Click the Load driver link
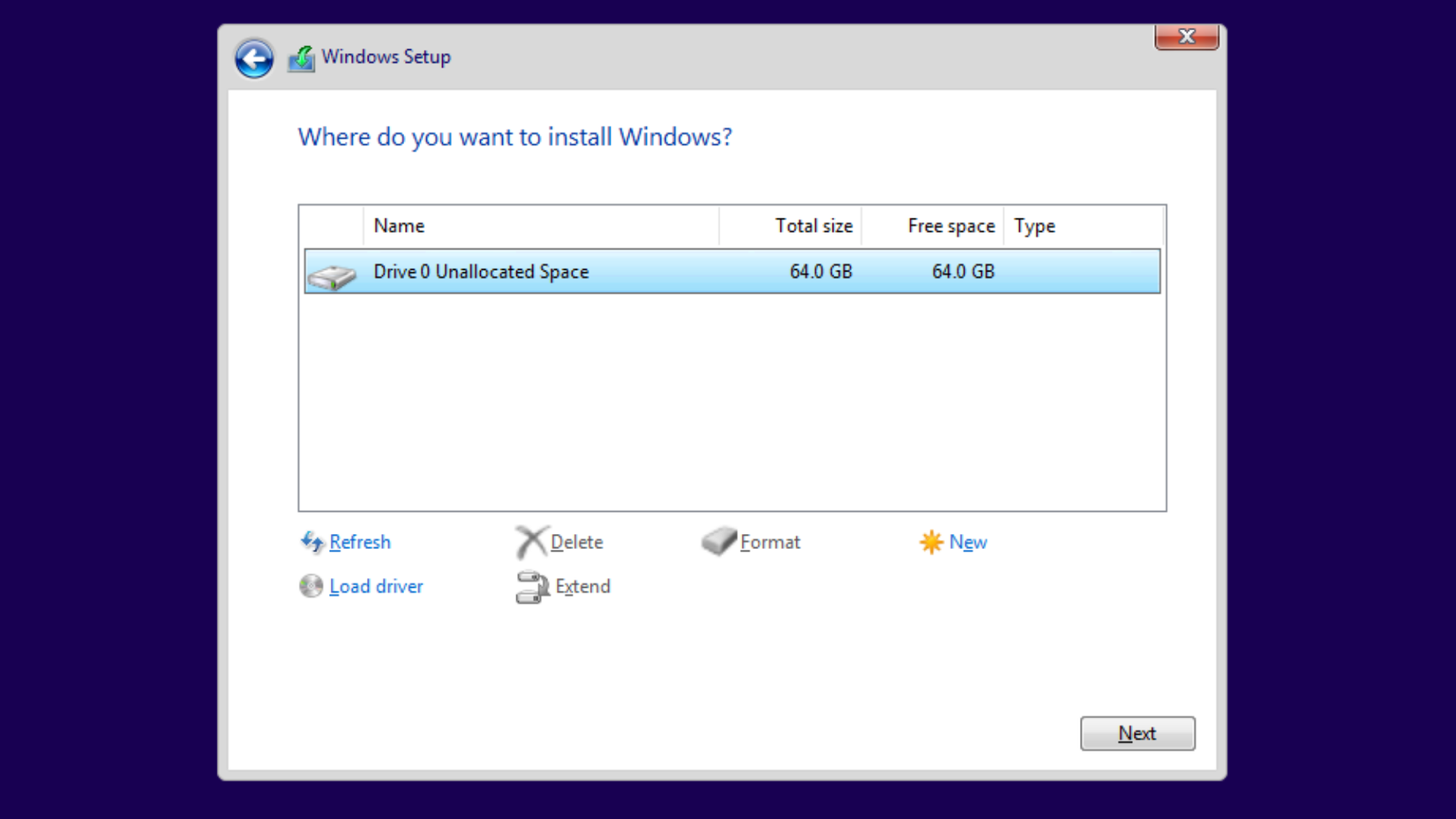 (376, 586)
